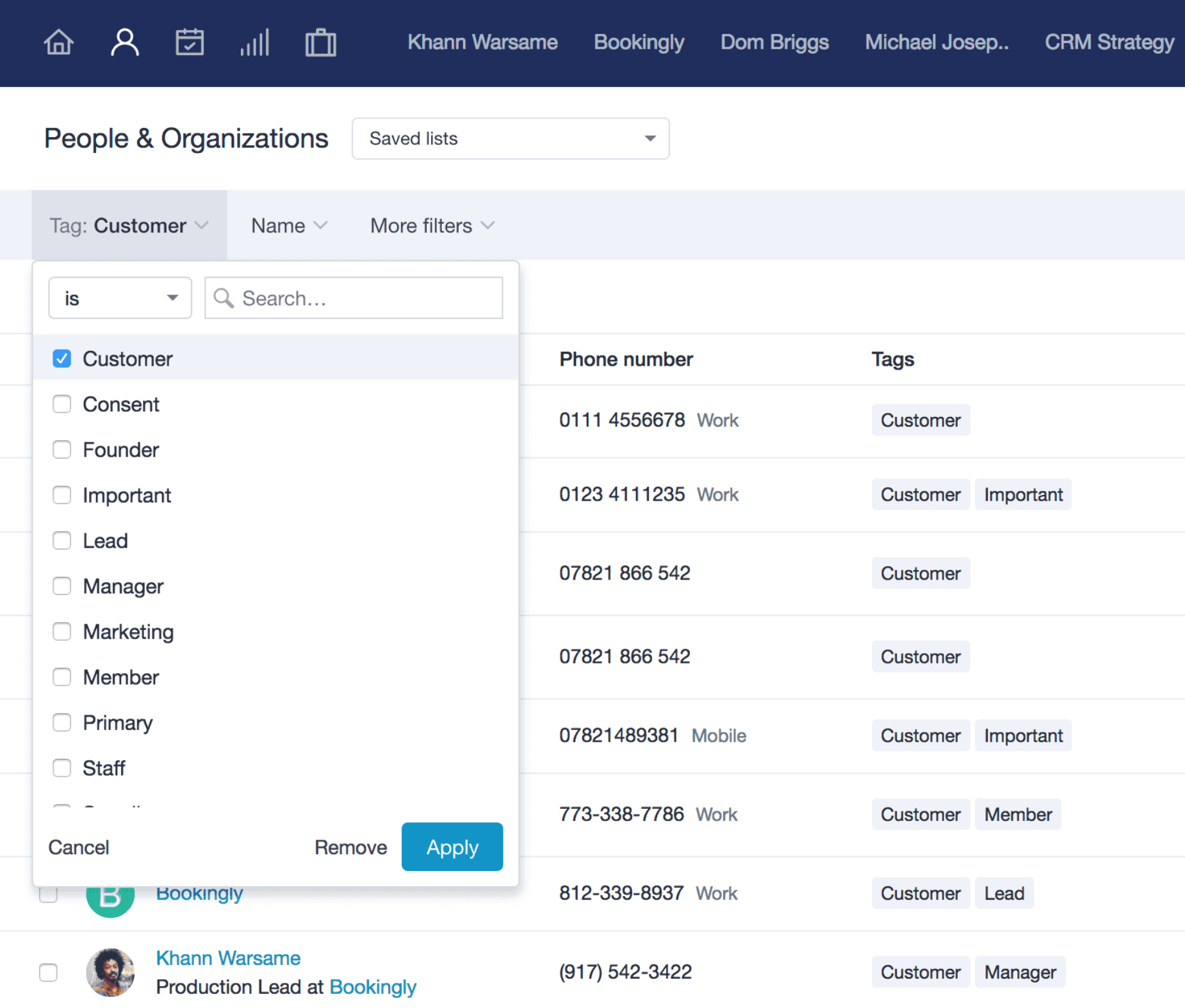Check the Consent tag checkbox
The image size is (1185, 1008).
click(62, 404)
